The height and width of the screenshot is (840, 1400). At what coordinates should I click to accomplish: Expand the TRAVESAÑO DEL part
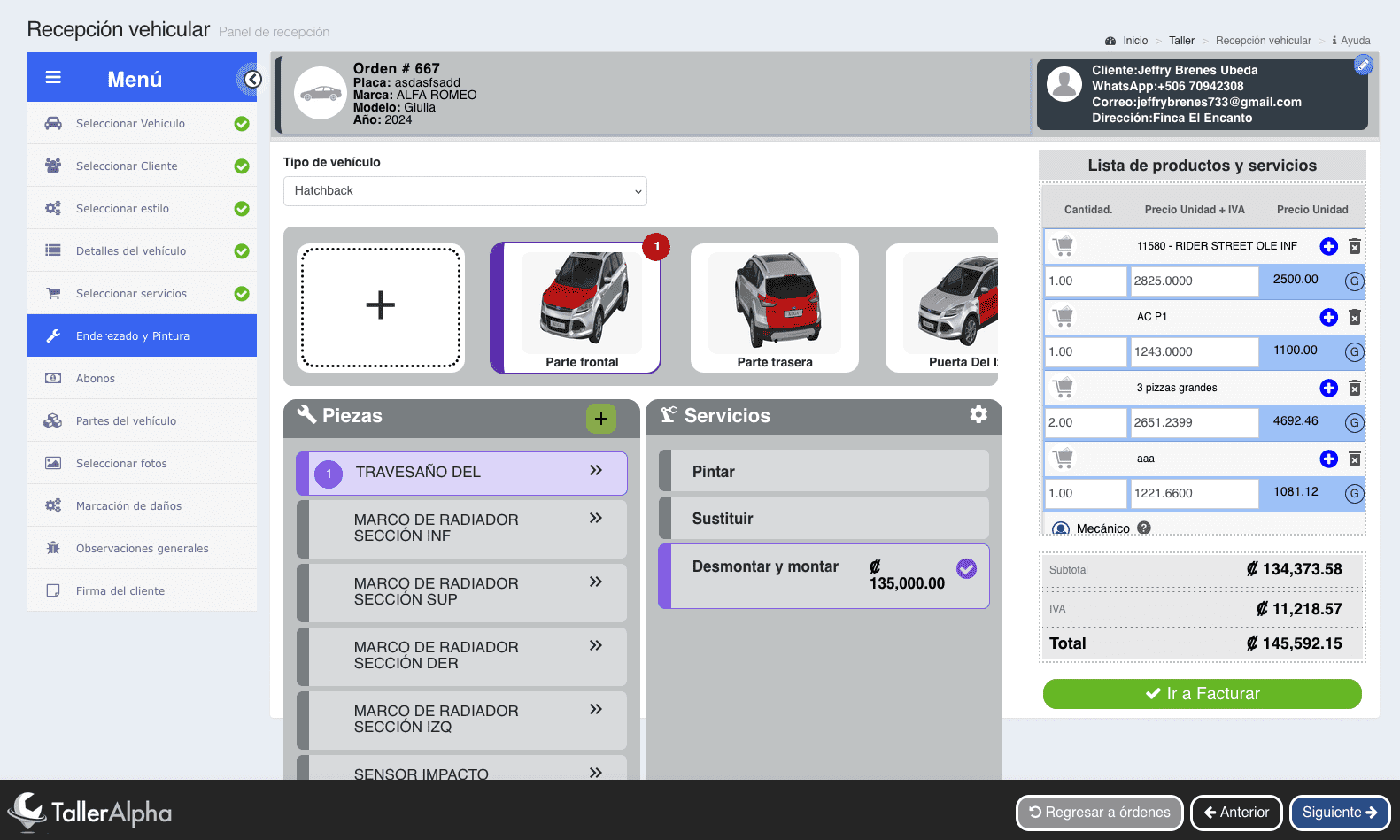click(x=596, y=471)
